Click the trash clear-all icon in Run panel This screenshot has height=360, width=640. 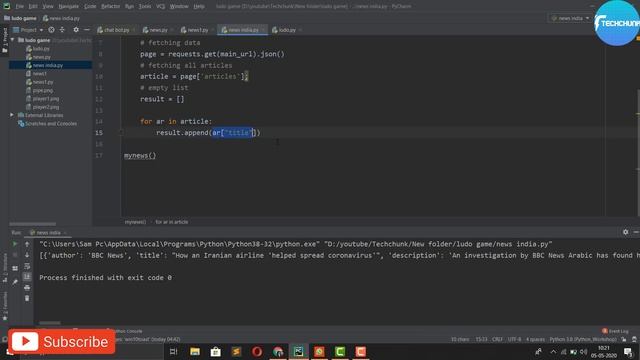click(27, 298)
